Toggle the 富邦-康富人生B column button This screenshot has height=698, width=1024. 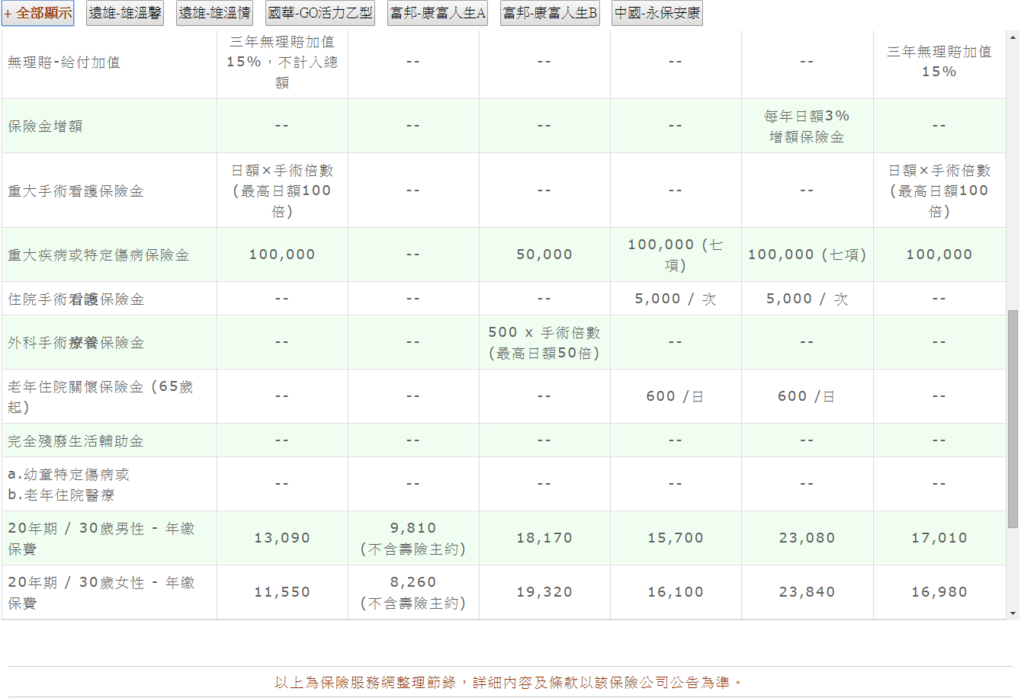550,13
